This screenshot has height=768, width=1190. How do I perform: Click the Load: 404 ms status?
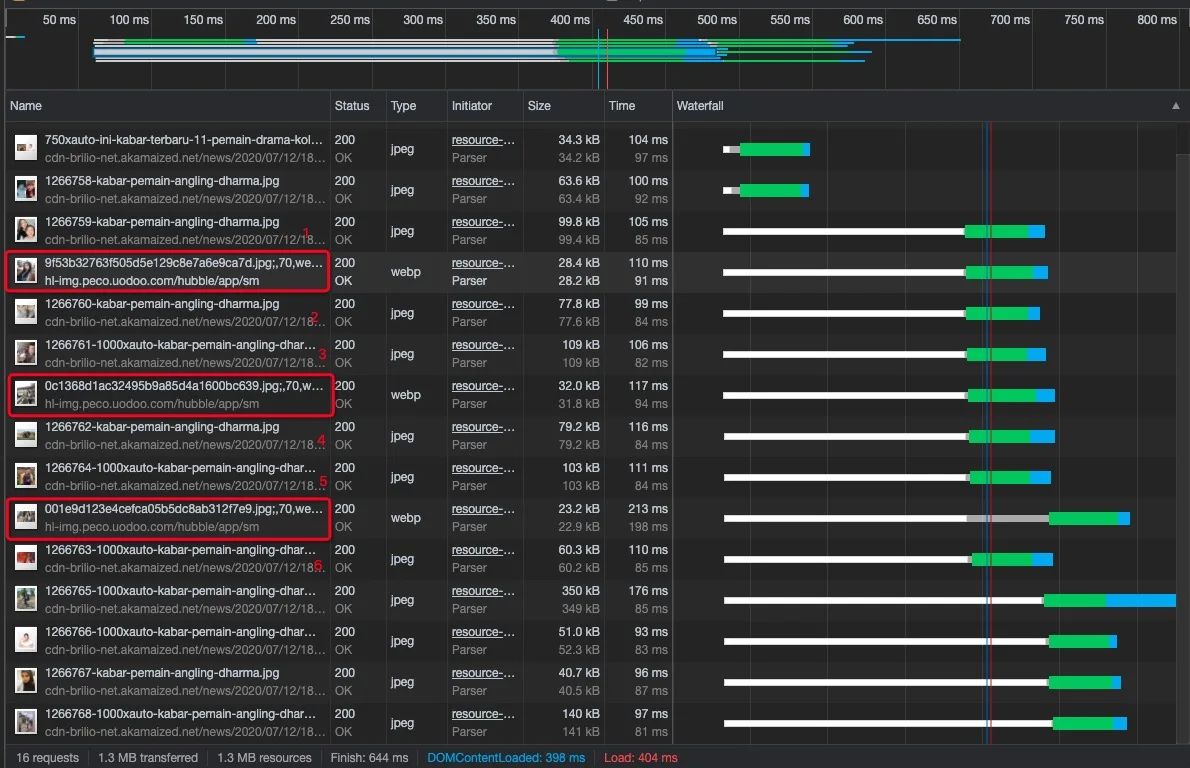641,757
